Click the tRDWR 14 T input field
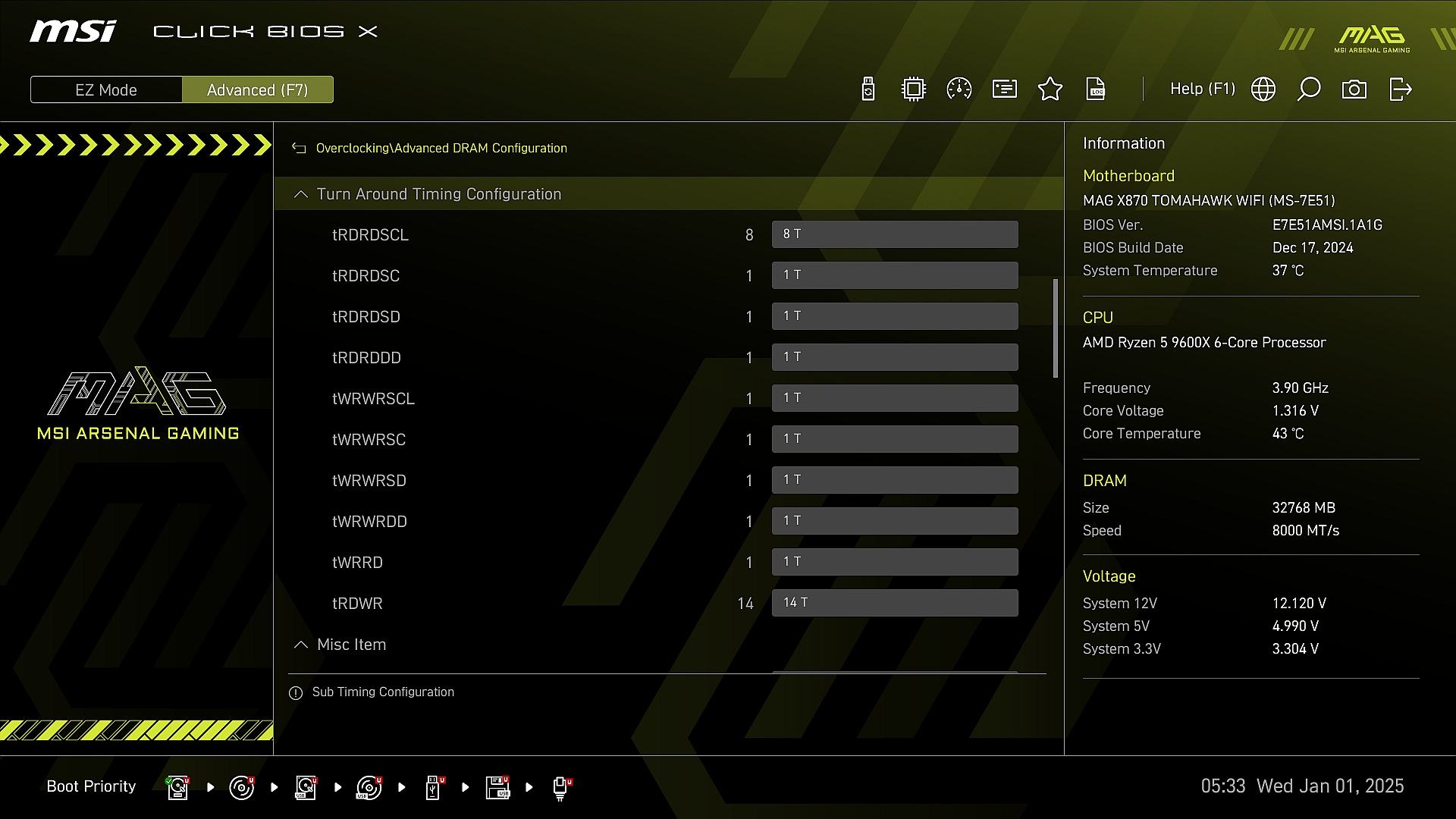1456x819 pixels. (895, 603)
